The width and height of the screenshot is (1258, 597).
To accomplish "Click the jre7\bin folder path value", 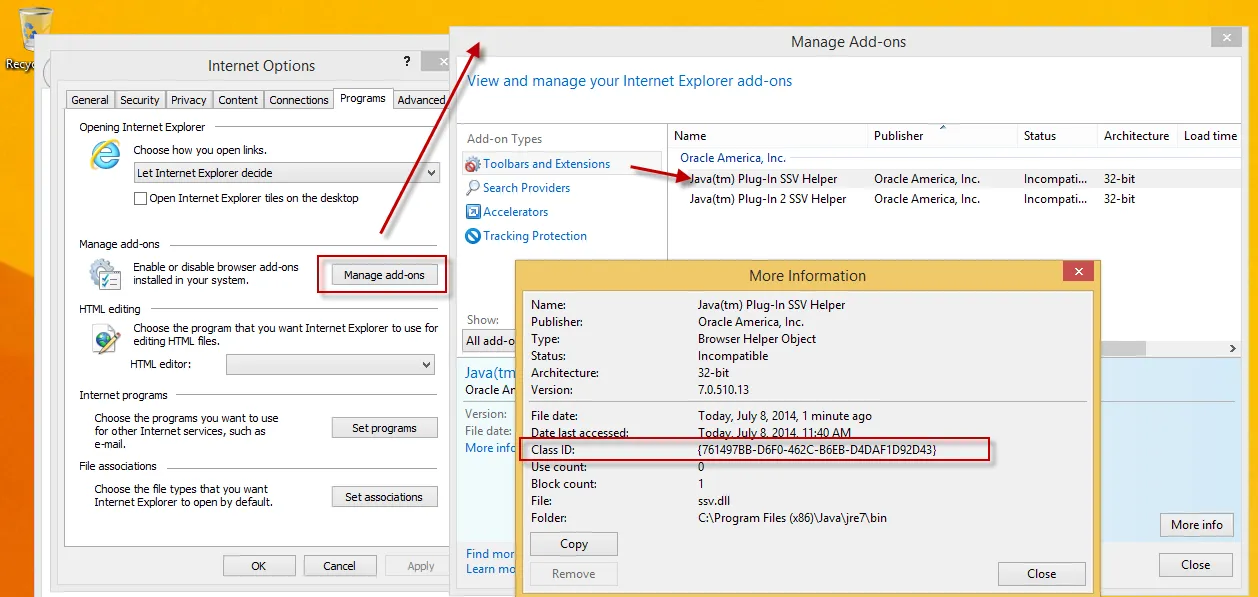I will tap(792, 518).
